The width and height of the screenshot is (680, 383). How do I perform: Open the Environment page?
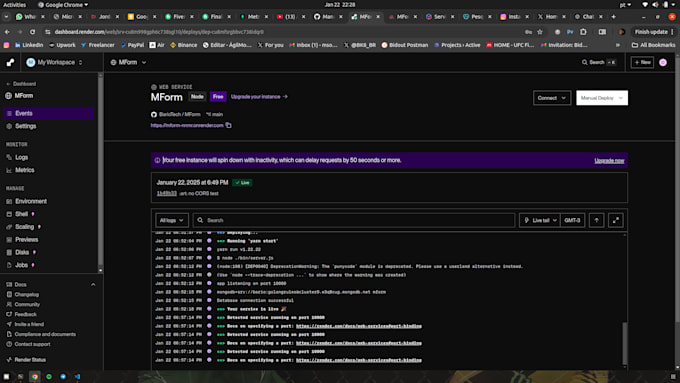pyautogui.click(x=31, y=201)
